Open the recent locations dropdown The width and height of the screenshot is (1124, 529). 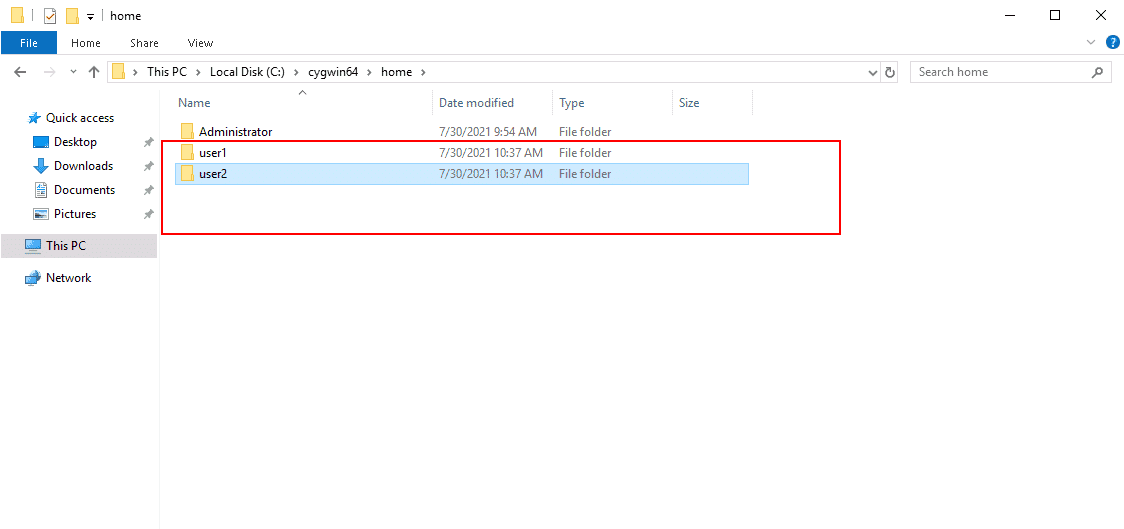coord(73,72)
